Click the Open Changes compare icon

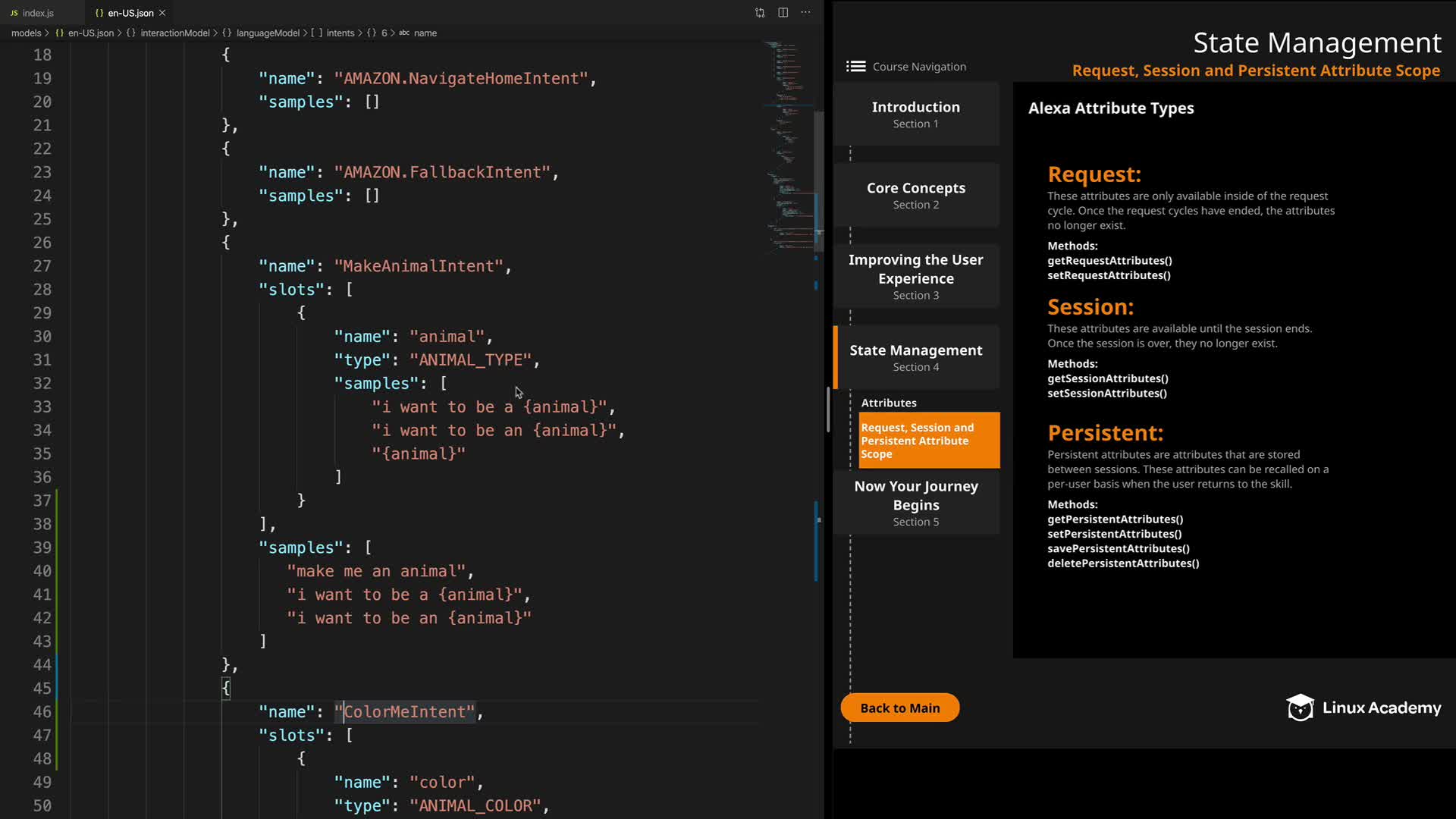coord(760,13)
